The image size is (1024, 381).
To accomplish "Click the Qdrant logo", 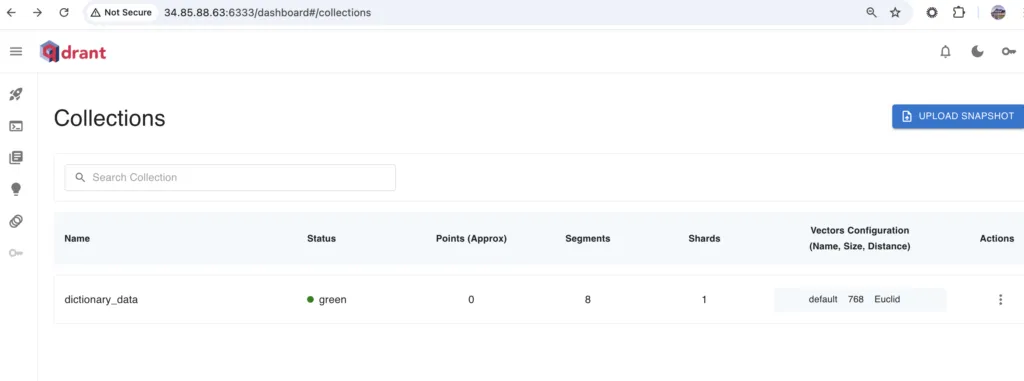I will 72,52.
